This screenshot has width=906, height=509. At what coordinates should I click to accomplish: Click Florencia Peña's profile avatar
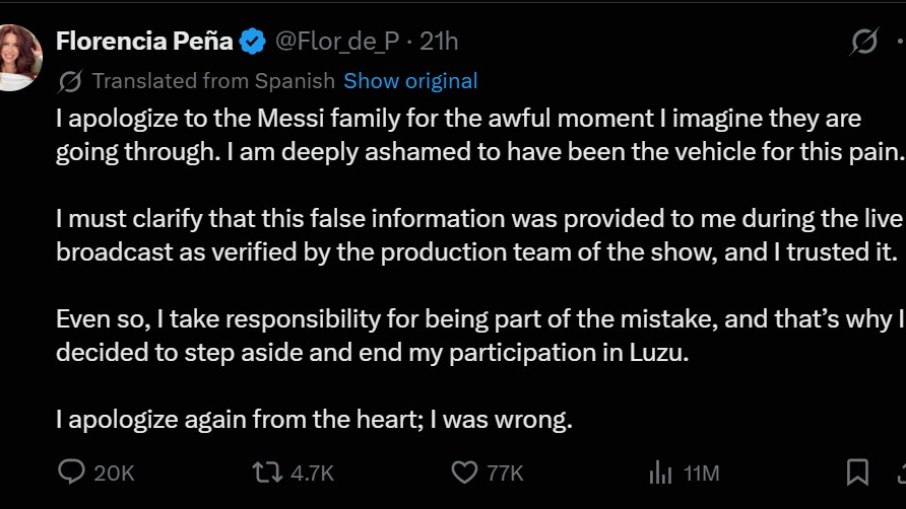point(18,58)
